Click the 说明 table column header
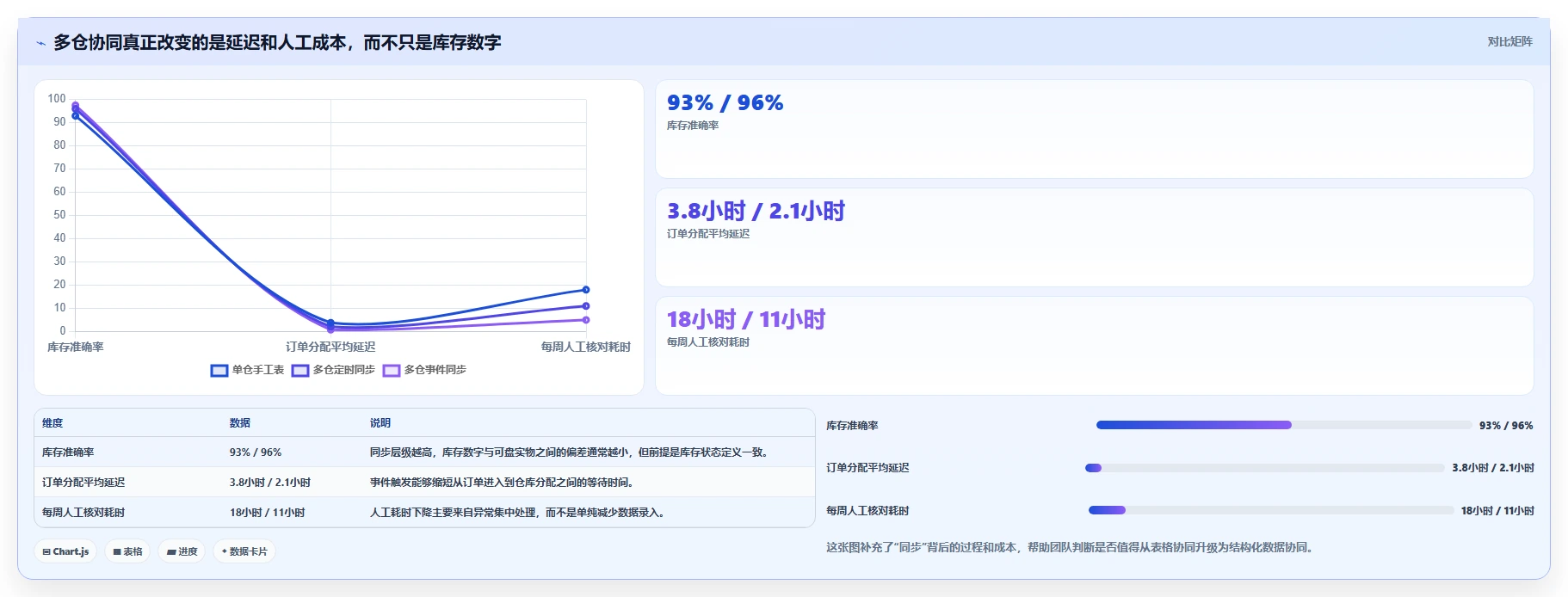Image resolution: width=1568 pixels, height=597 pixels. tap(380, 423)
